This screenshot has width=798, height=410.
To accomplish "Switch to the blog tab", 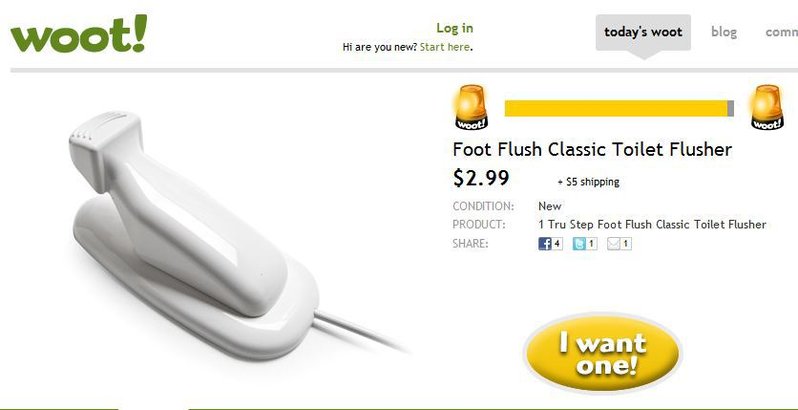I will (724, 32).
